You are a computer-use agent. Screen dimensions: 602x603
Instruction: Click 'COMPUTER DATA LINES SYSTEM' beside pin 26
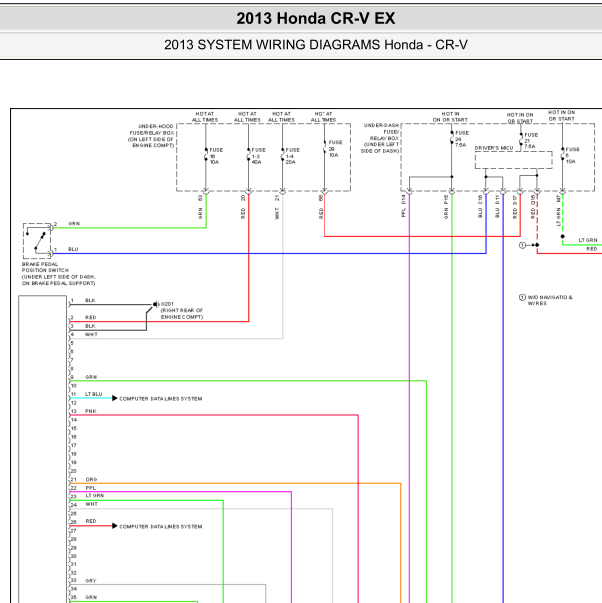coord(160,526)
